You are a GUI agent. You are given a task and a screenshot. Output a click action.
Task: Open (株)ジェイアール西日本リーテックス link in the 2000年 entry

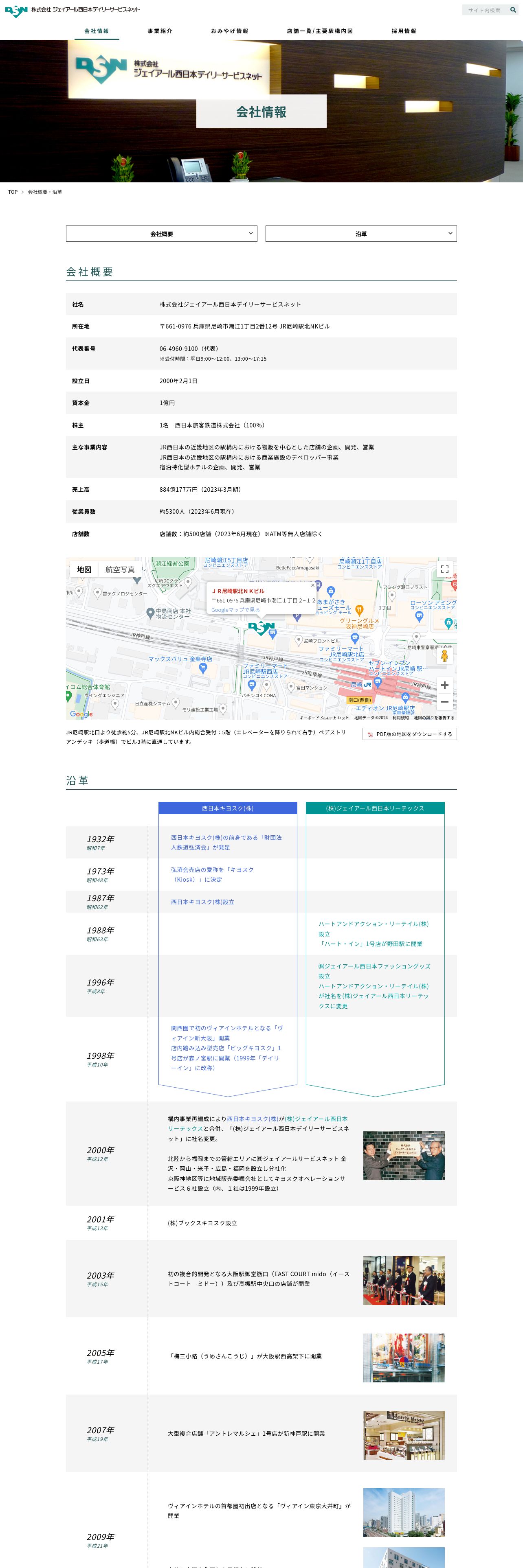tap(258, 1123)
